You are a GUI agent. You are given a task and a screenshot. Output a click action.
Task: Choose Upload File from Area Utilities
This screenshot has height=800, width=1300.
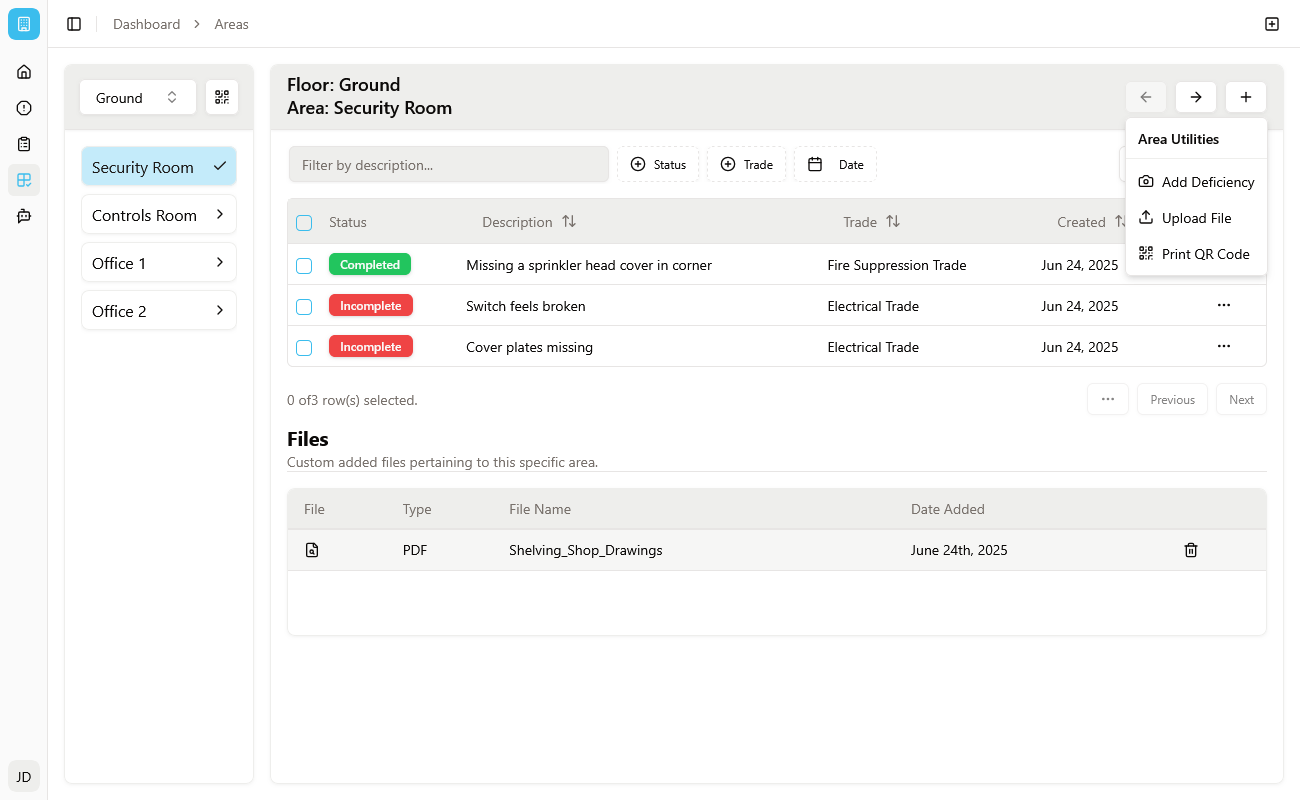point(1196,218)
